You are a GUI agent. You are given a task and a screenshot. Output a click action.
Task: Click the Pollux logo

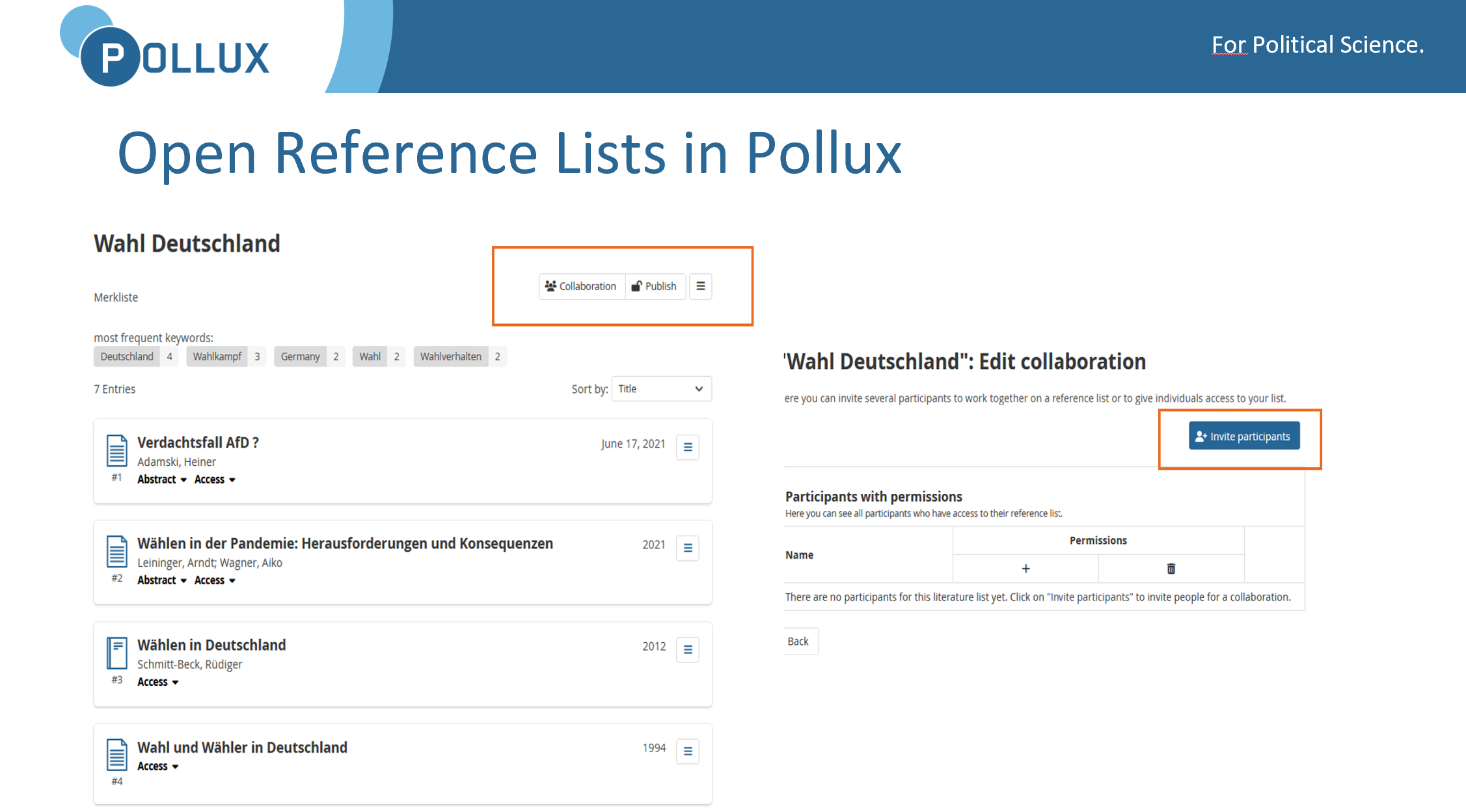(x=165, y=47)
